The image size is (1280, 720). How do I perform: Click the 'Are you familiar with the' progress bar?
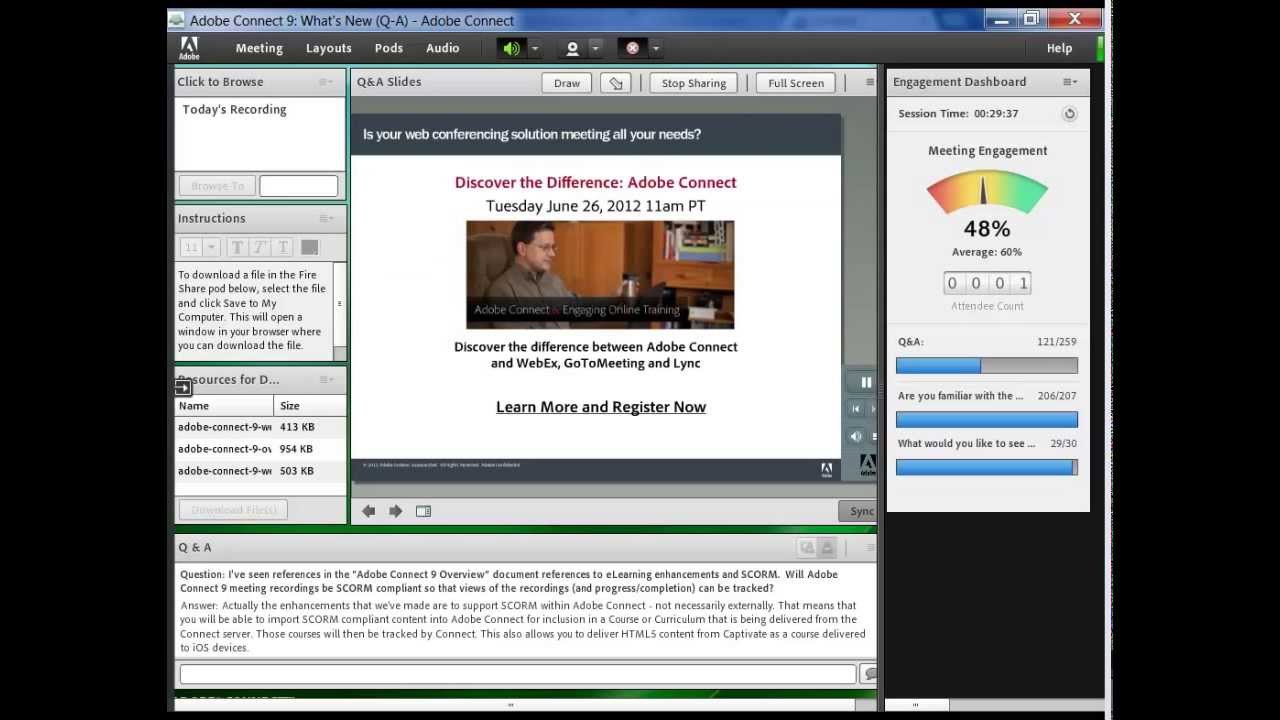click(x=987, y=420)
